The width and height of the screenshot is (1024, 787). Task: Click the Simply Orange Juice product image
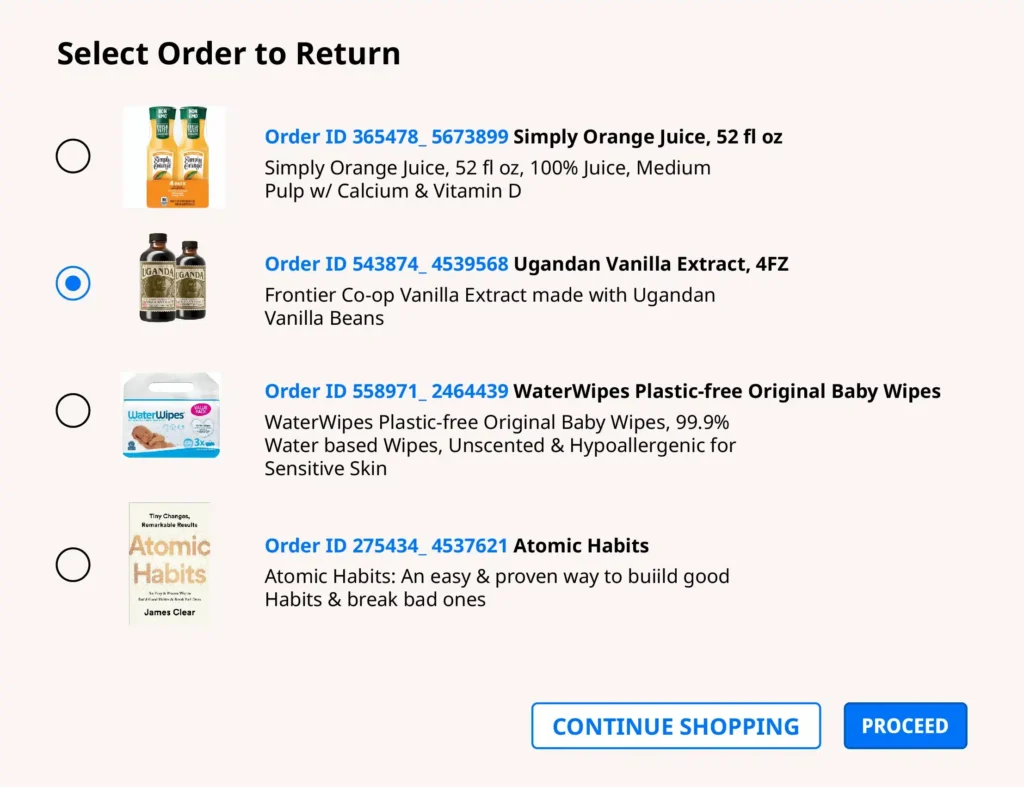[174, 157]
